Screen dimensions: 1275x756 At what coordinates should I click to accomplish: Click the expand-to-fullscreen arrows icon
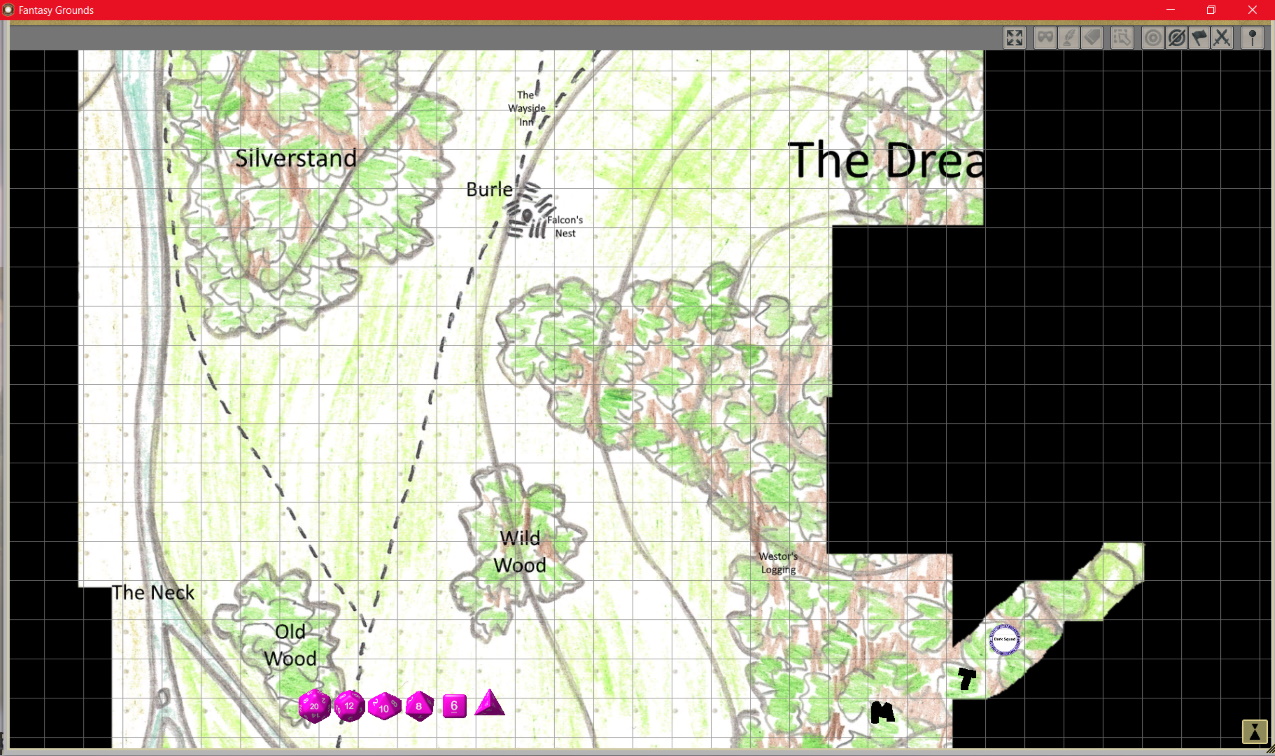click(x=1014, y=38)
